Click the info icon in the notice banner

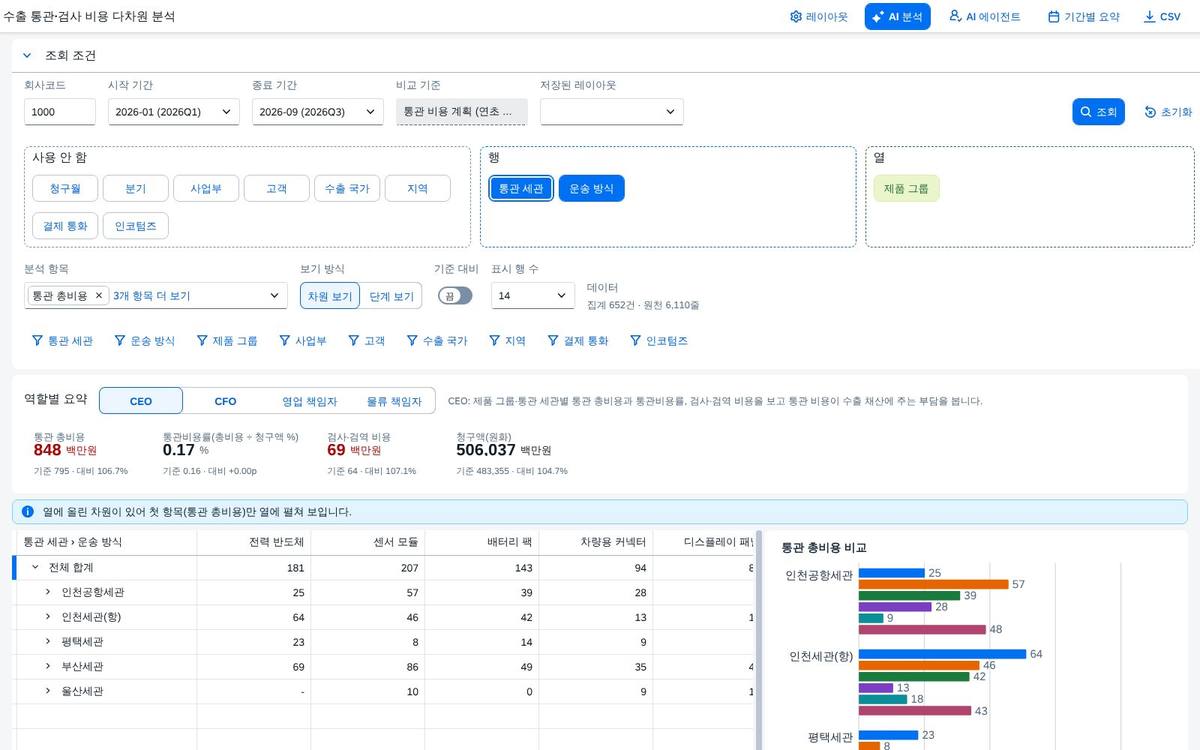click(28, 511)
